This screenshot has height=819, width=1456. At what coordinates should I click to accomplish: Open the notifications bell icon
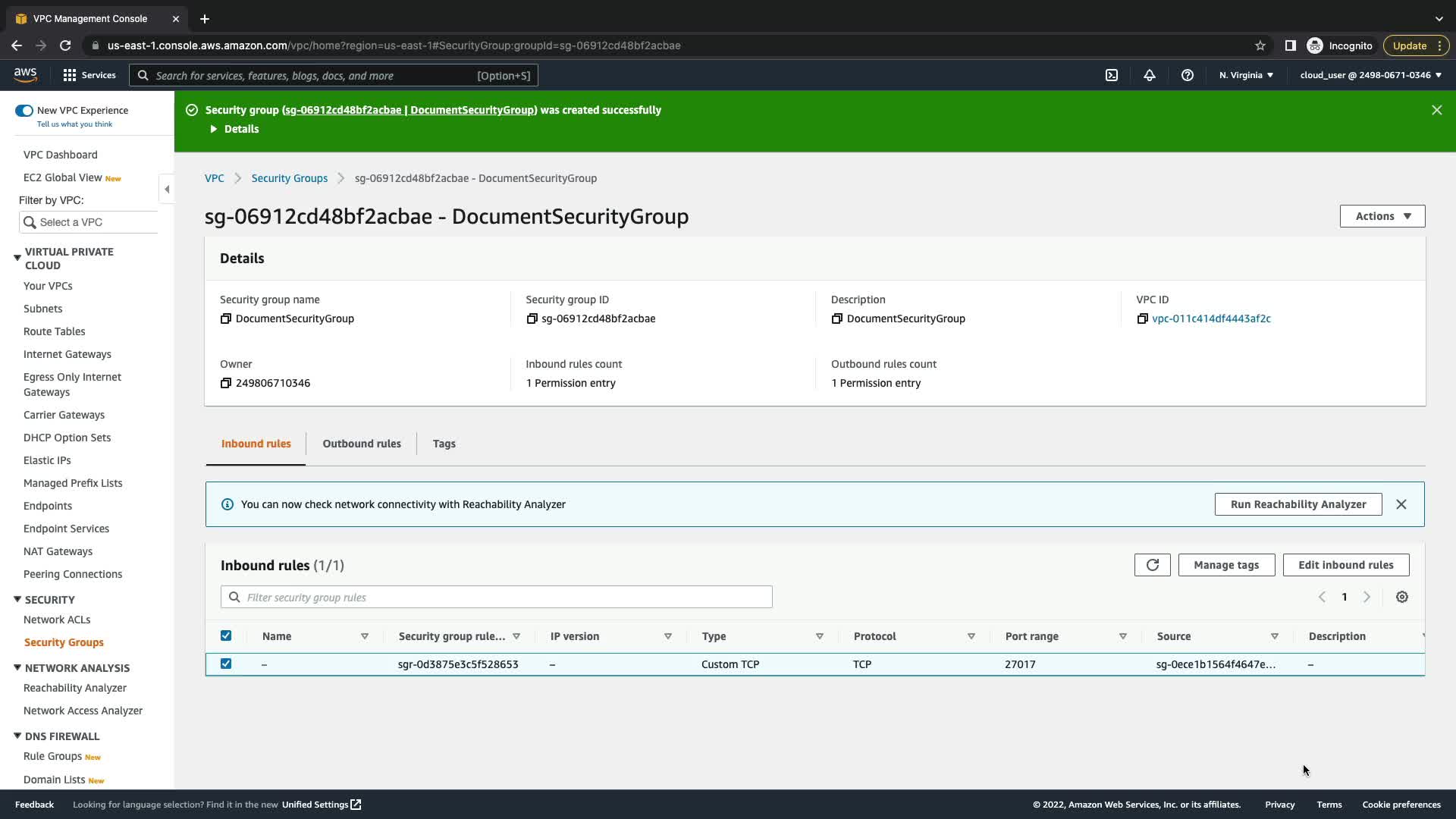[x=1150, y=75]
